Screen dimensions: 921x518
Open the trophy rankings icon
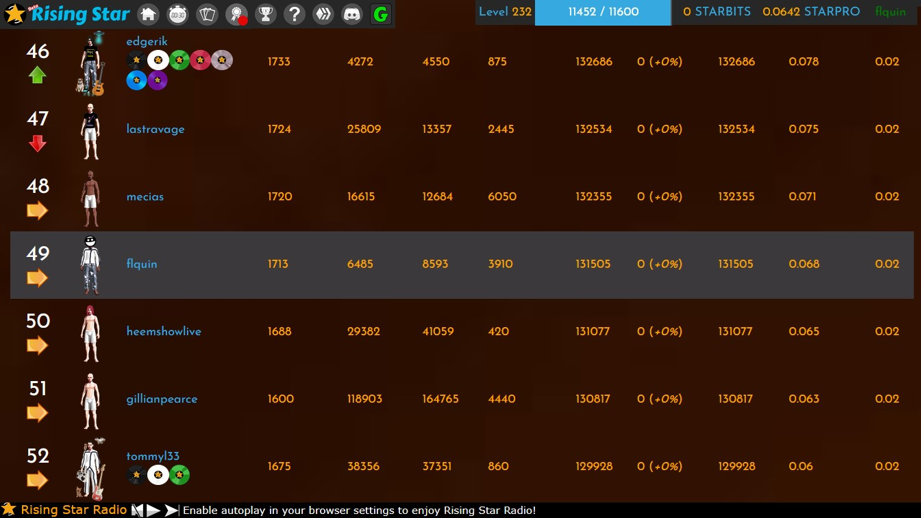(265, 14)
